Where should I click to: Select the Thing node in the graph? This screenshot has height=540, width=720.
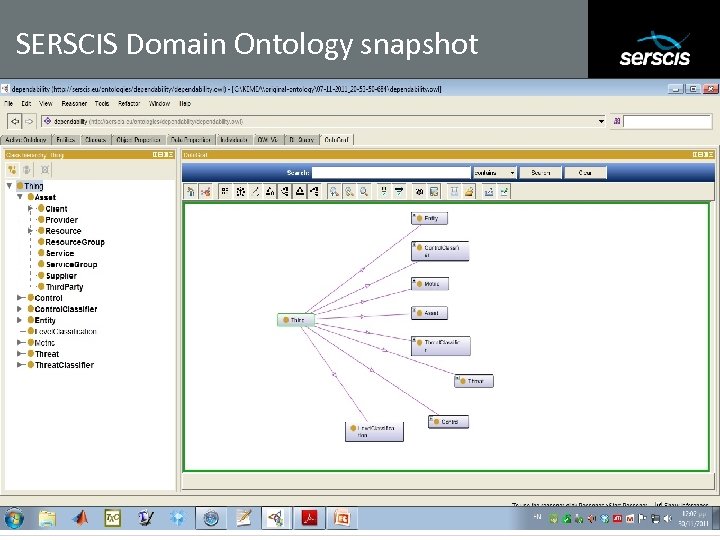pos(296,320)
